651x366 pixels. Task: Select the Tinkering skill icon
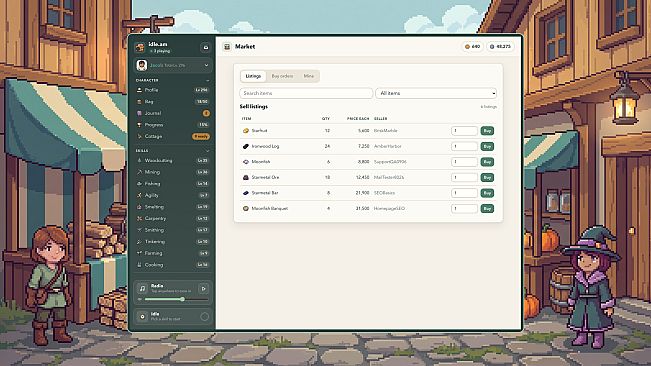tap(140, 242)
